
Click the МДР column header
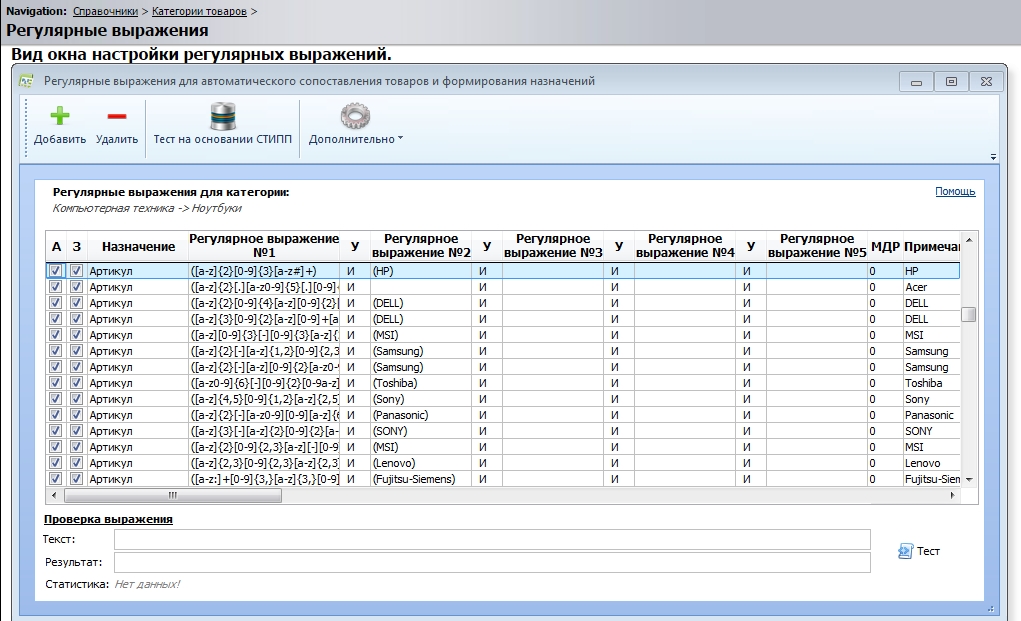885,246
